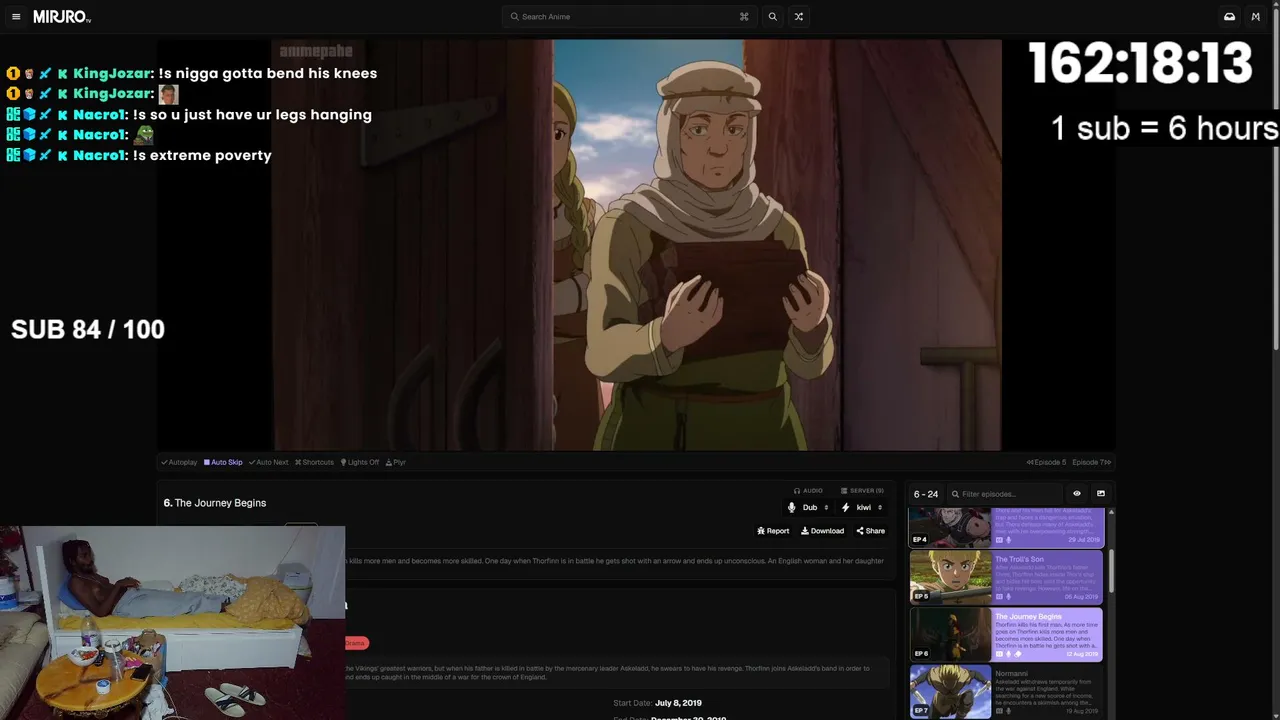
Task: Focus the Search Anime field
Action: (628, 17)
